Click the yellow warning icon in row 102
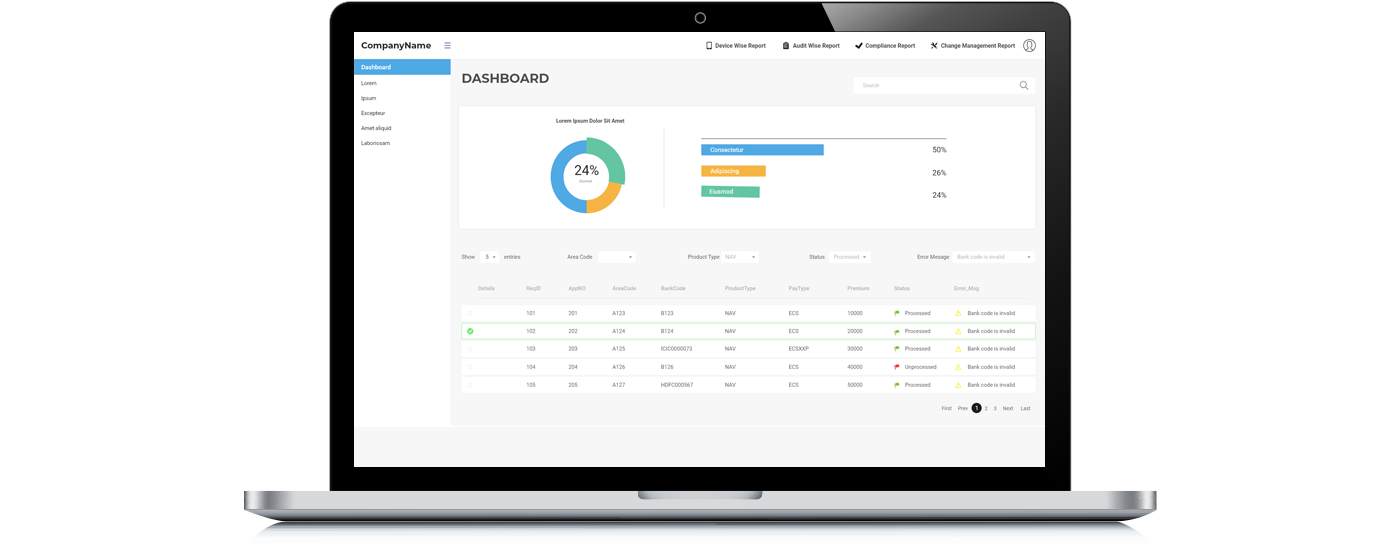The height and width of the screenshot is (550, 1390). 958,331
